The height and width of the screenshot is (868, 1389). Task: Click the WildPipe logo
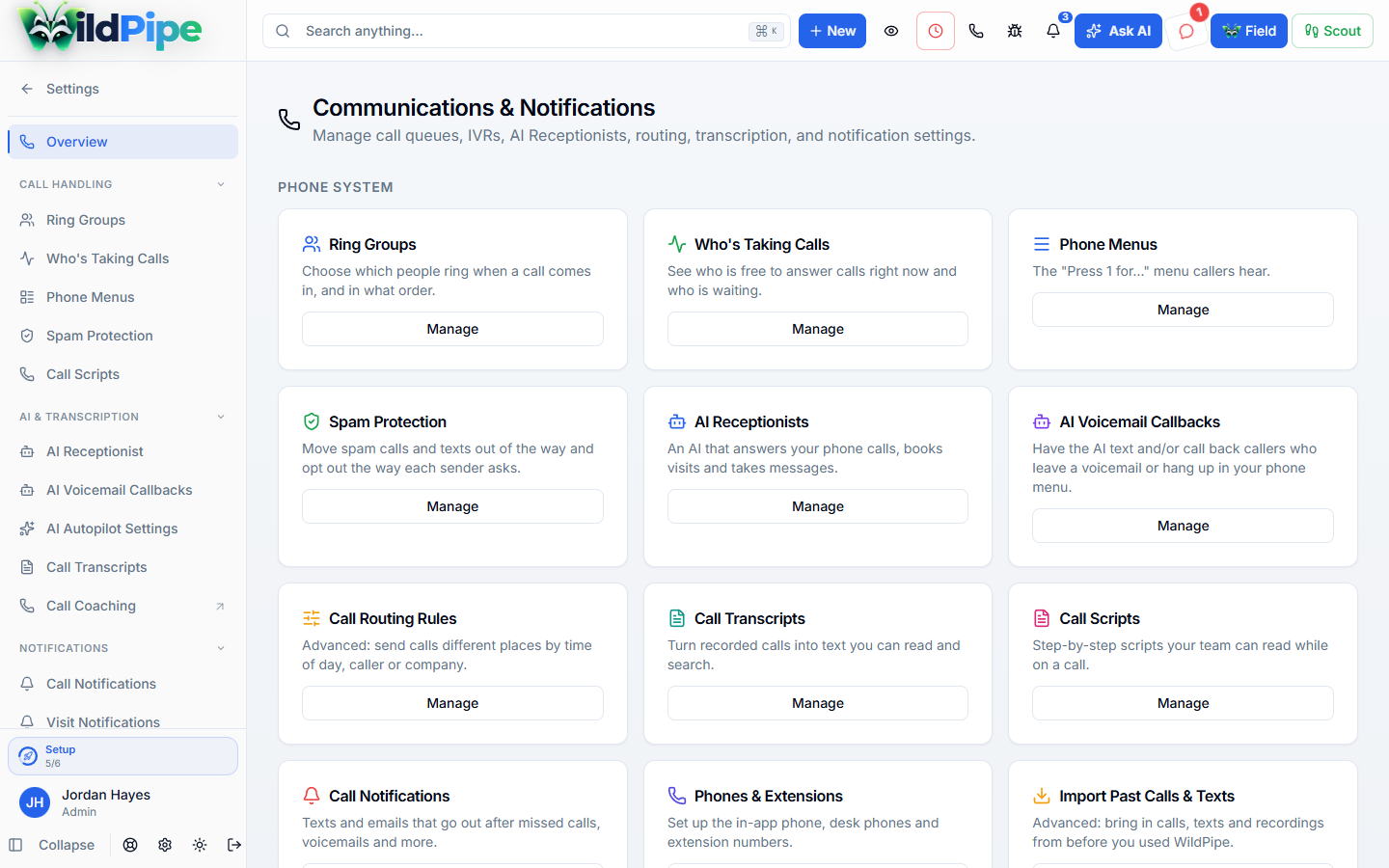point(110,29)
